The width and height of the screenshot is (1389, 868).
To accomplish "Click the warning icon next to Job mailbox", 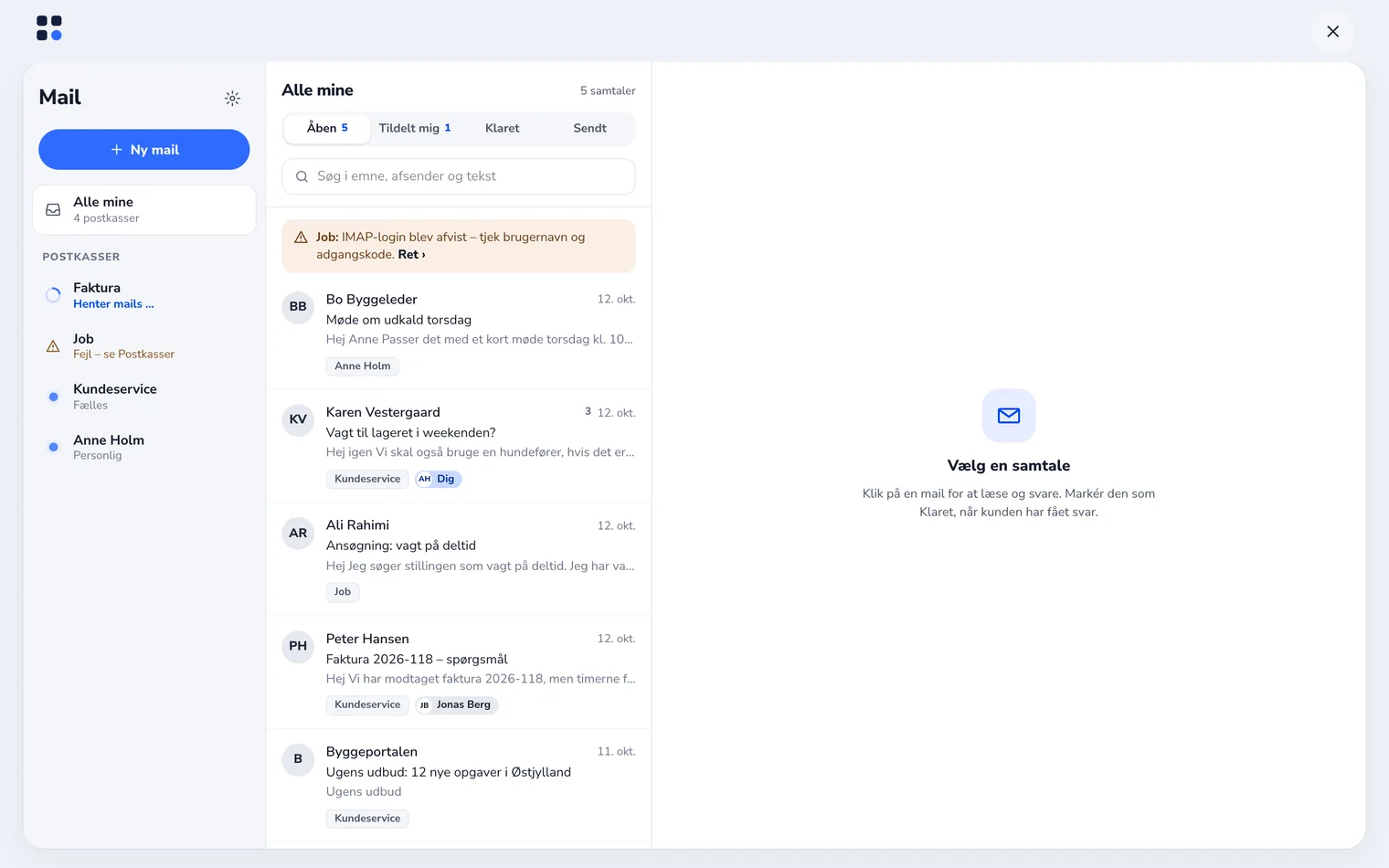I will click(53, 346).
